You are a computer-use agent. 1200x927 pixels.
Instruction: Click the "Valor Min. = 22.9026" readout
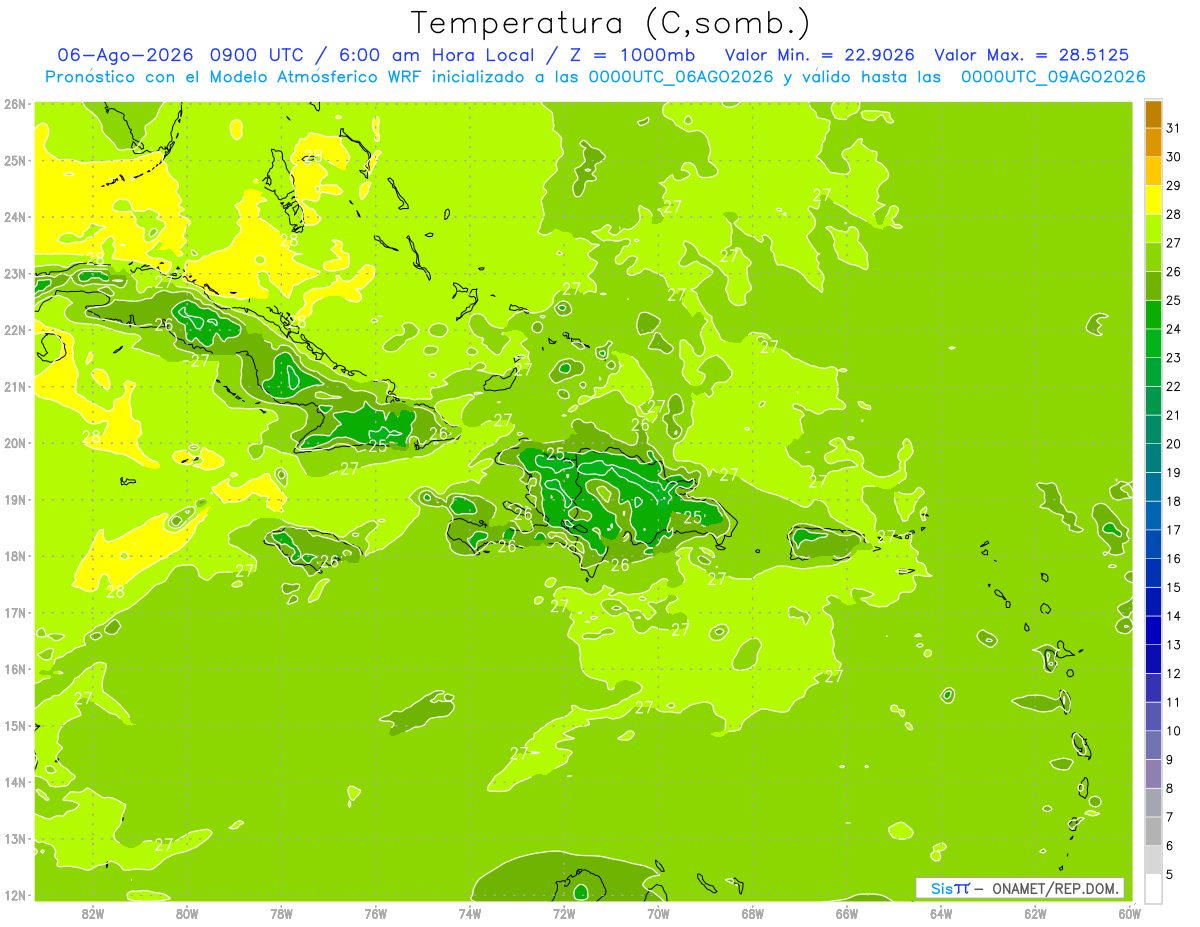820,55
